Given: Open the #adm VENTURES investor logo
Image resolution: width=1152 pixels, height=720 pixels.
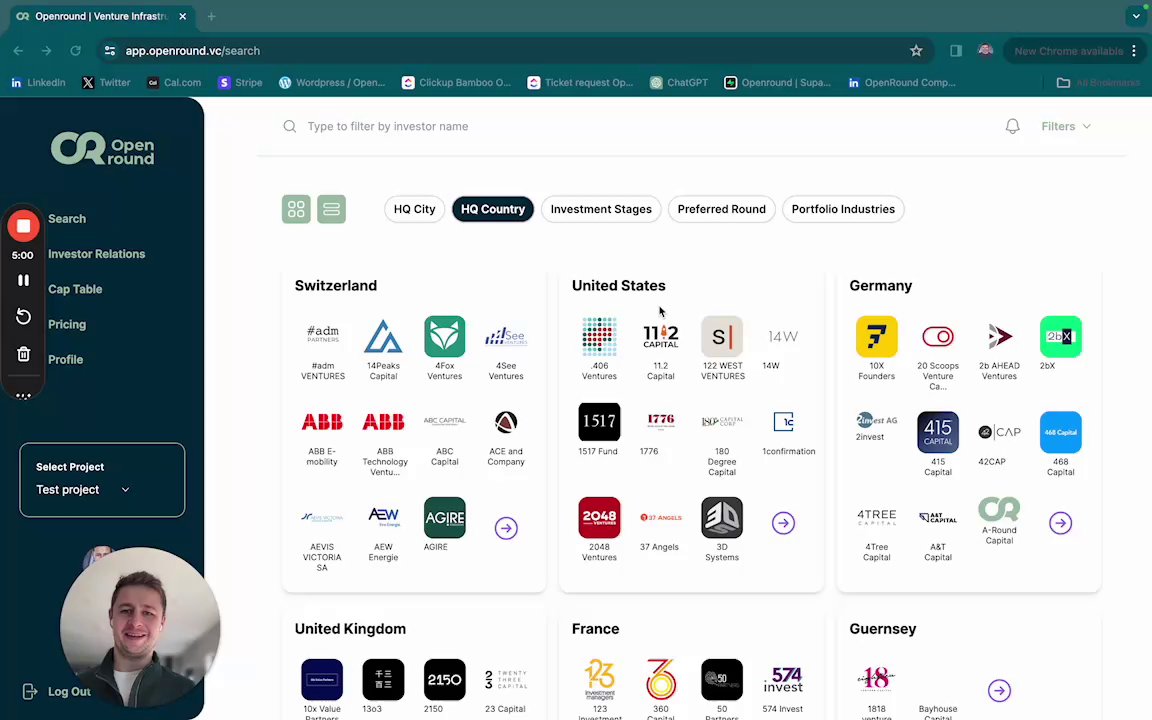Looking at the screenshot, I should click(323, 336).
